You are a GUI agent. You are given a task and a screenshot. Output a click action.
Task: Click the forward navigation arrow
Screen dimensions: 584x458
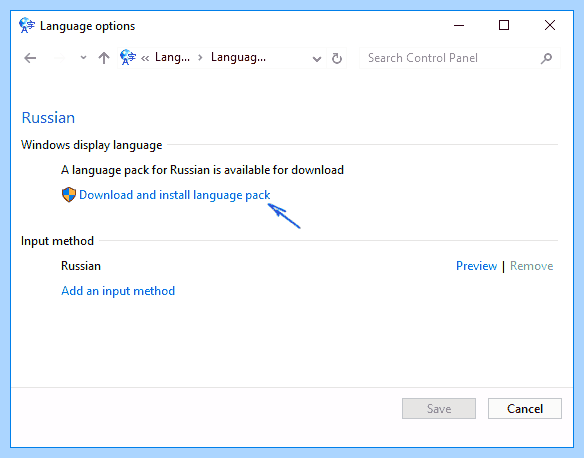59,58
